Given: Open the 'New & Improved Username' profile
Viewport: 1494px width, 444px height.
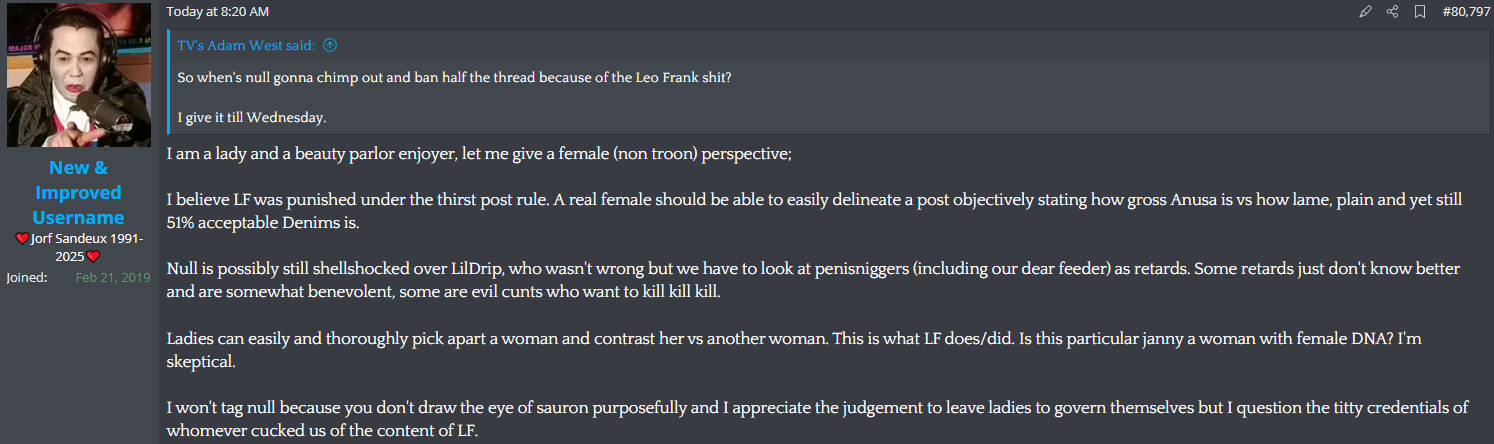Looking at the screenshot, I should click(x=78, y=192).
